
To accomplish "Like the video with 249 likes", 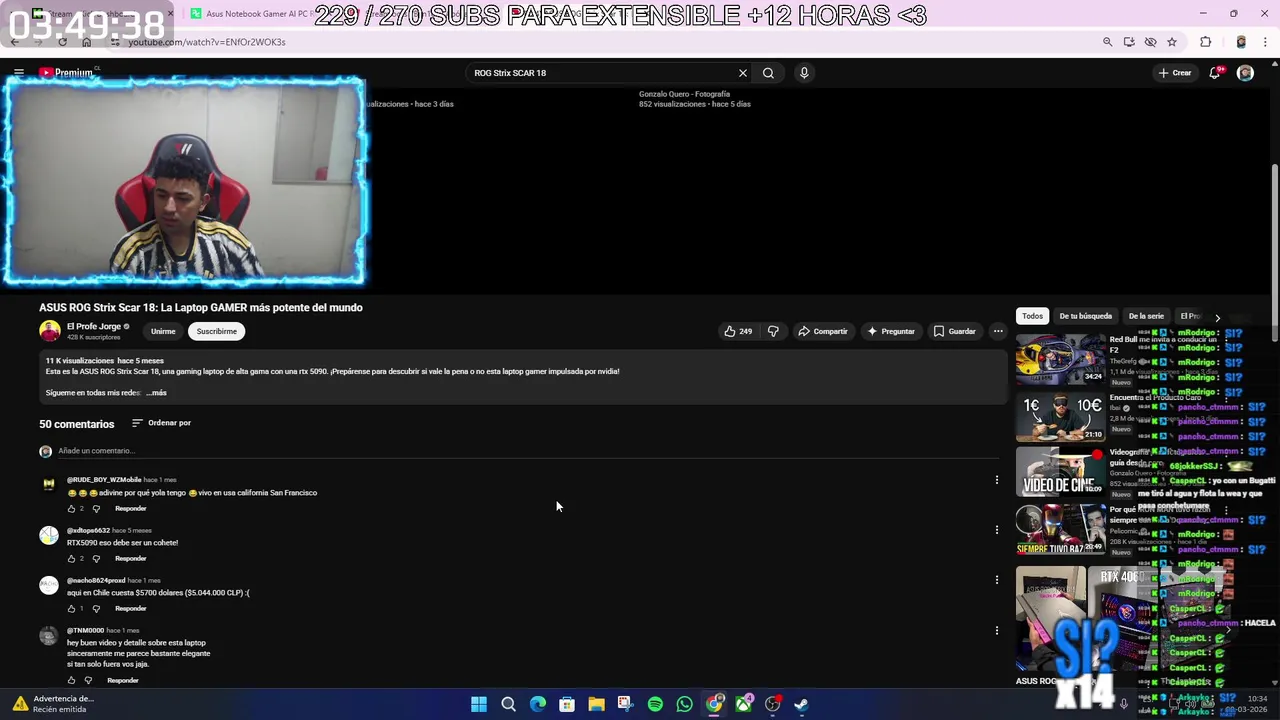I will (x=738, y=331).
